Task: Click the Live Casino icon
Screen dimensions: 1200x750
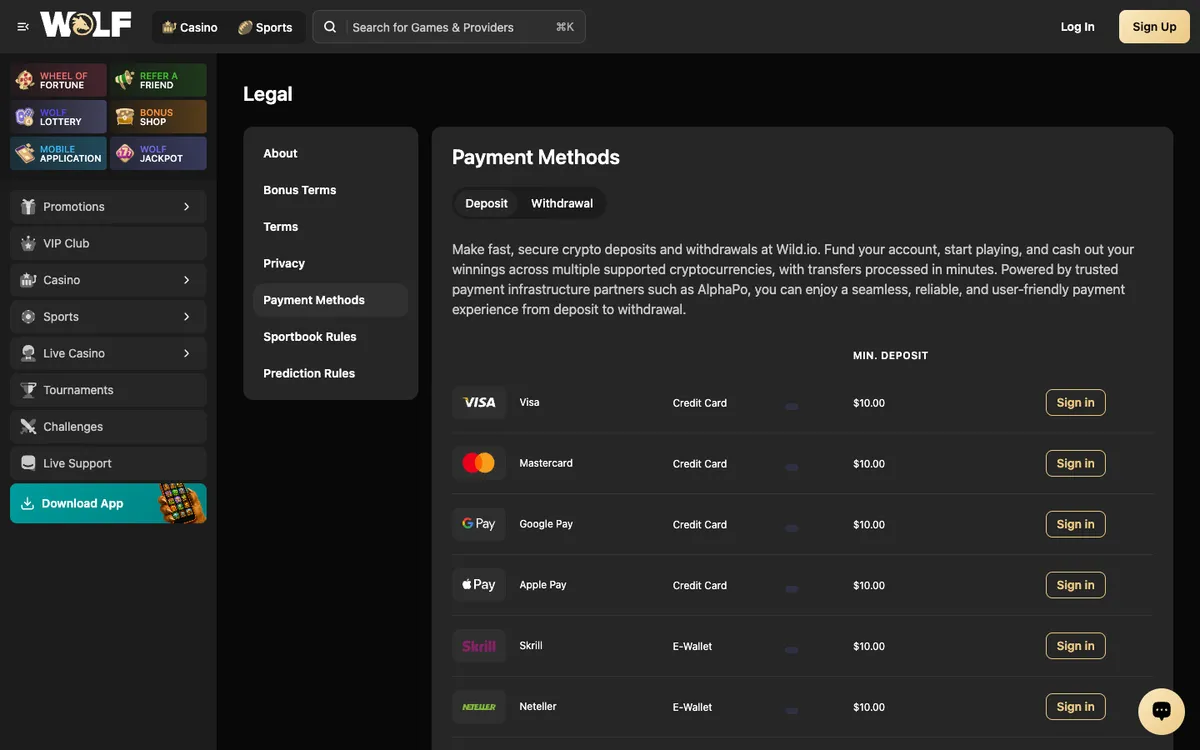Action: point(28,353)
